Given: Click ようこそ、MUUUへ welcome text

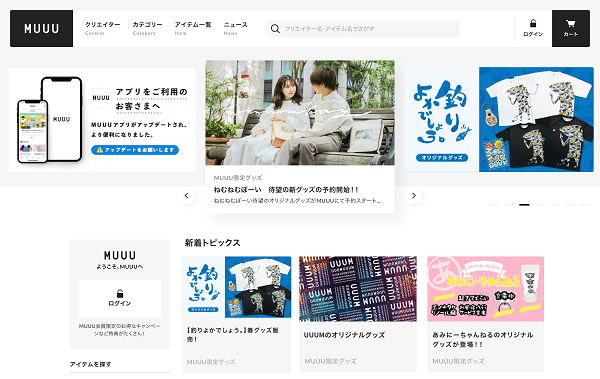Looking at the screenshot, I should [120, 267].
